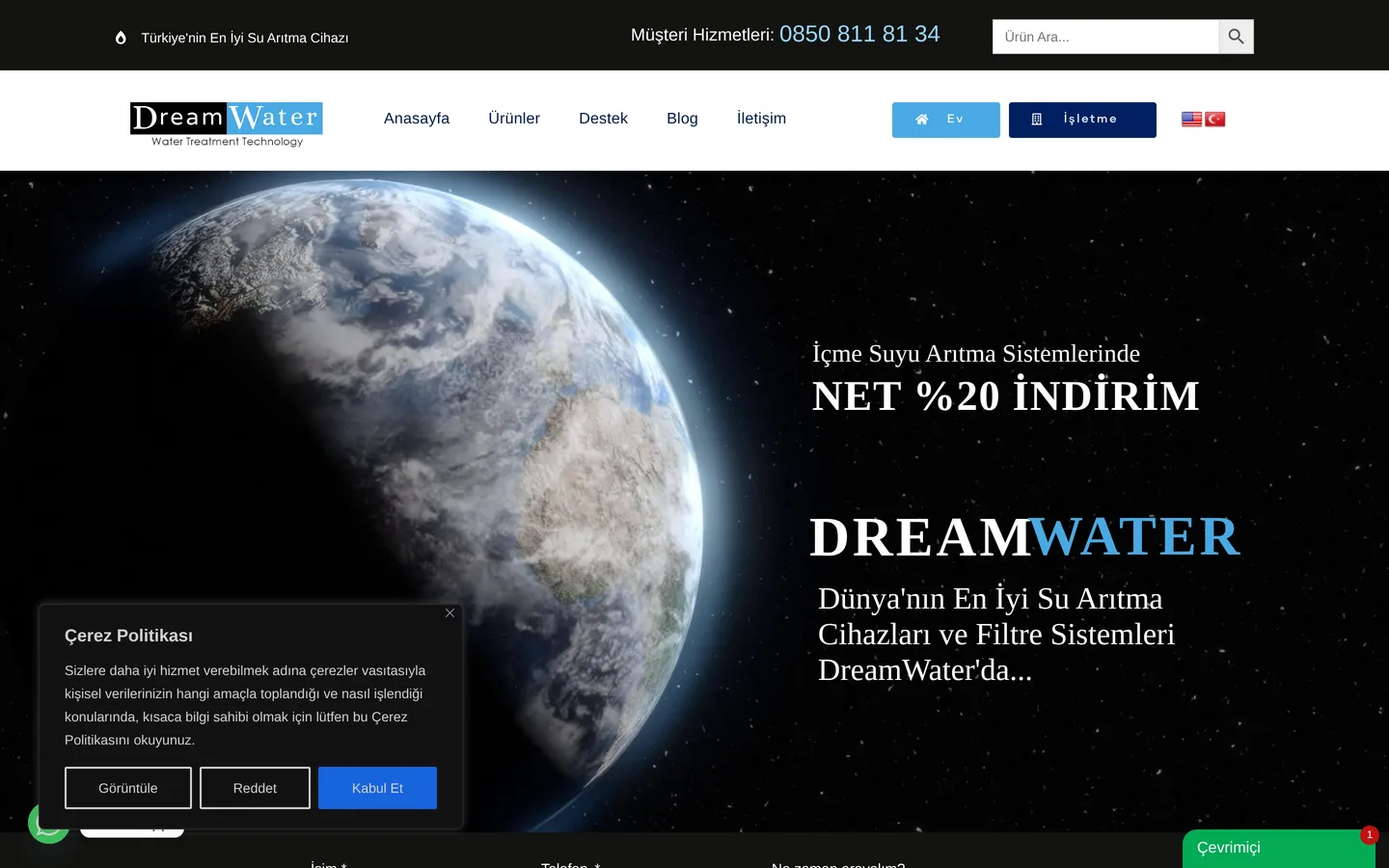Close the Çerez Politikası popup
1389x868 pixels.
(449, 613)
